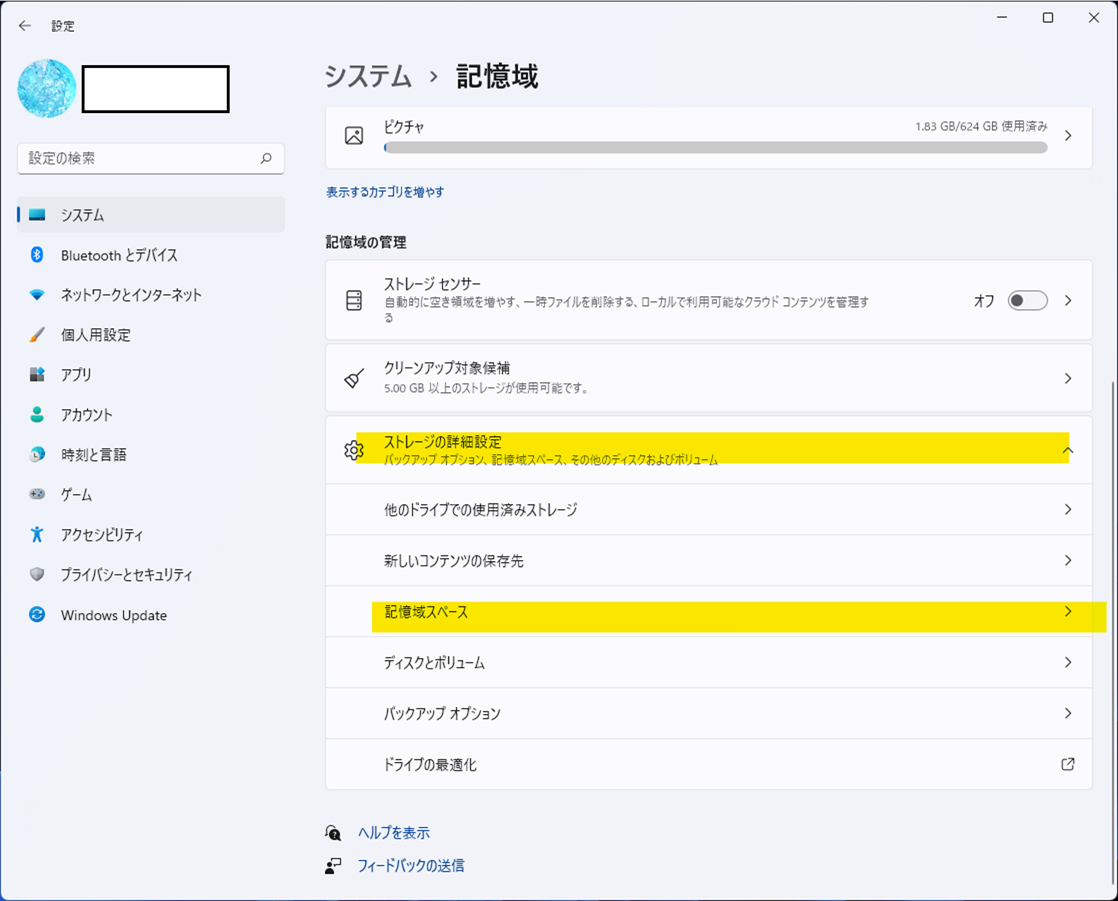Image resolution: width=1118 pixels, height=901 pixels.
Task: Open フィードバックの送信
Action: pos(412,866)
